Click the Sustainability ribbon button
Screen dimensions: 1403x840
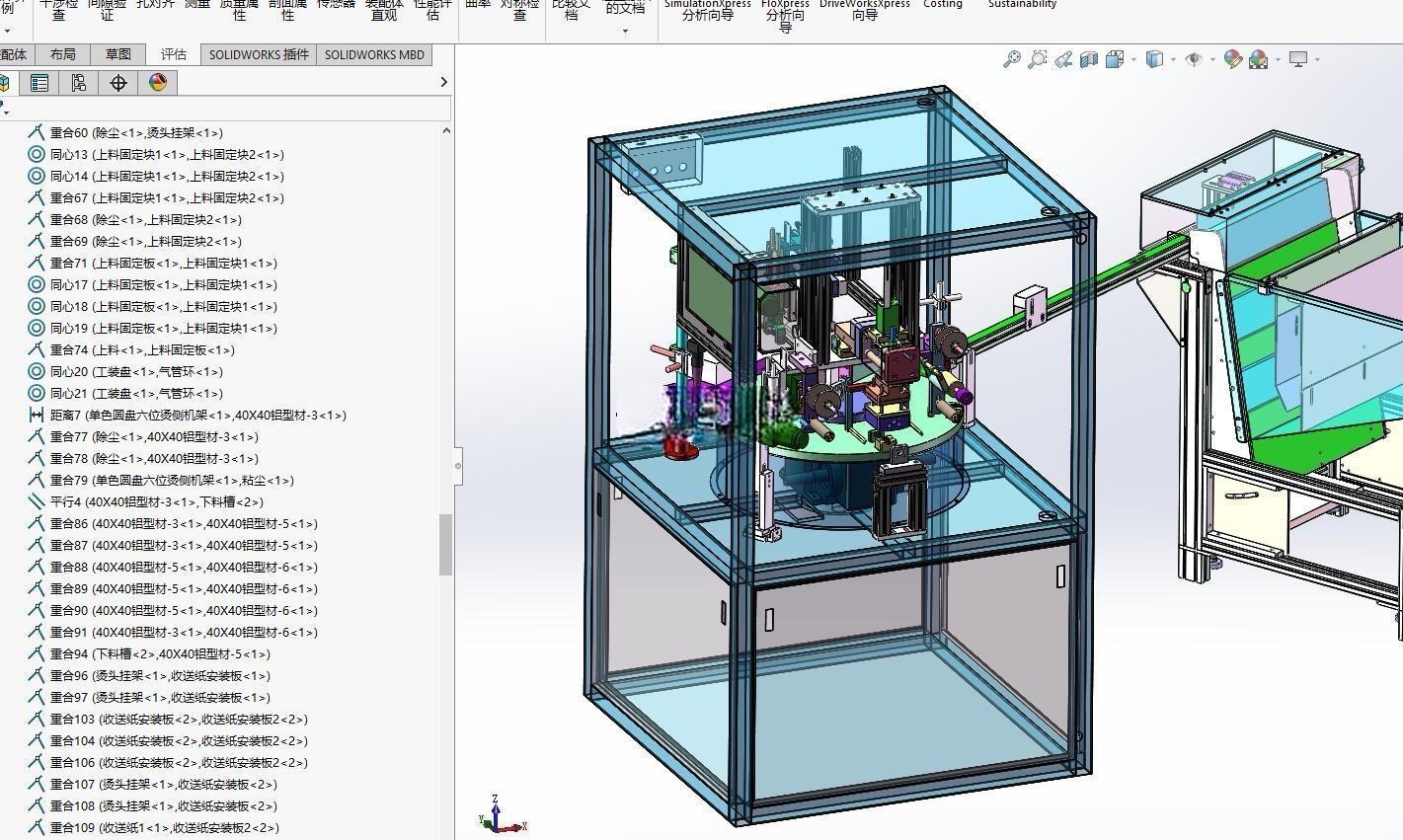[1022, 6]
